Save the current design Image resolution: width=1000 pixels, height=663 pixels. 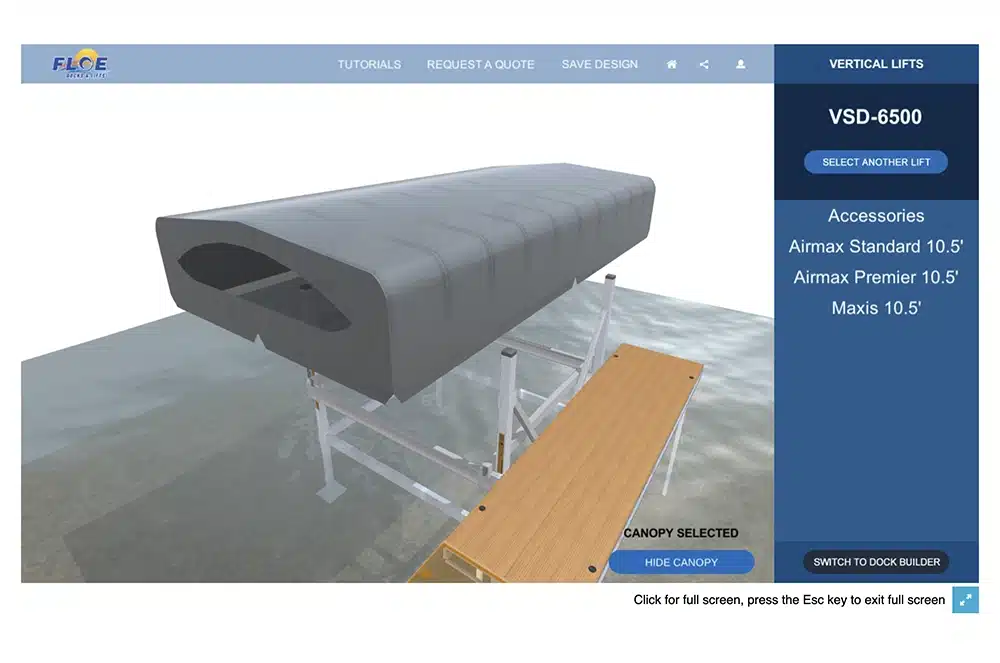click(x=599, y=64)
